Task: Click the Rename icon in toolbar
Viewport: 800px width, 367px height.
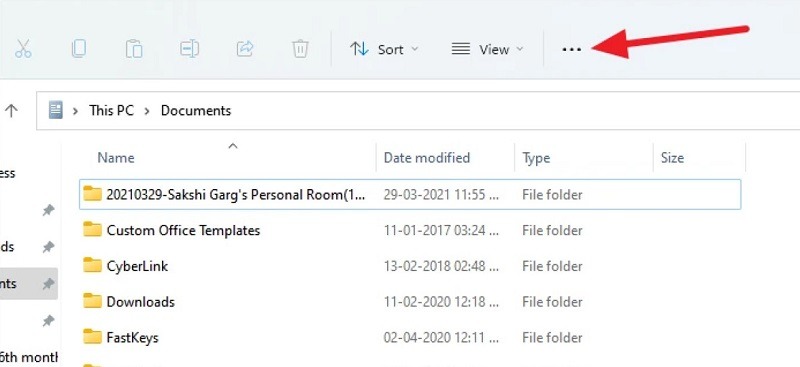Action: [x=189, y=49]
